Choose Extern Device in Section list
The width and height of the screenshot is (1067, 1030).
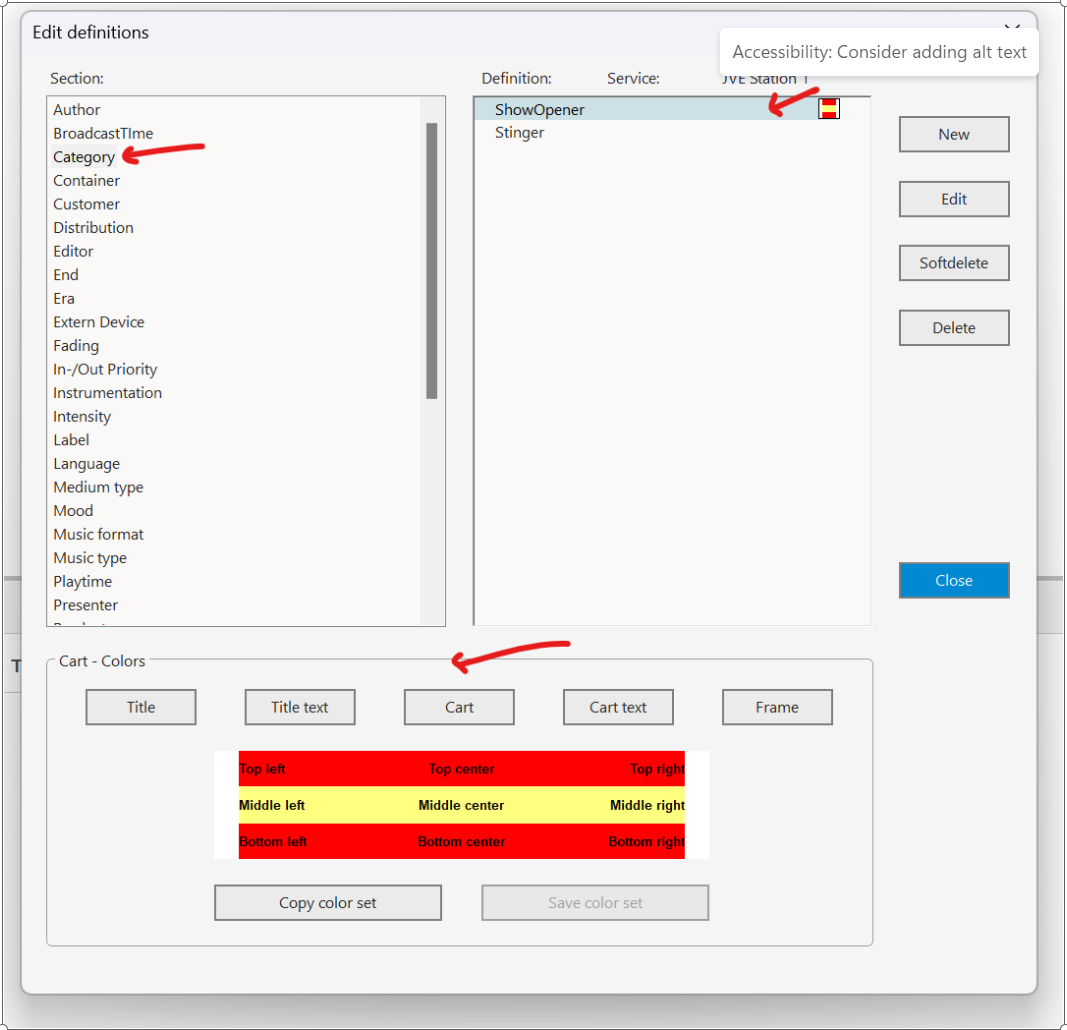(98, 322)
